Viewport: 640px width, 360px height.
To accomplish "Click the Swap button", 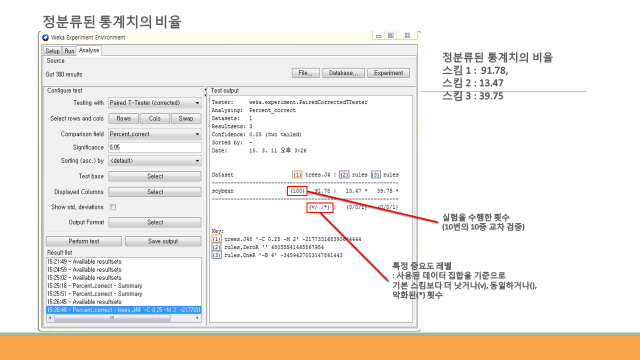I will click(186, 119).
